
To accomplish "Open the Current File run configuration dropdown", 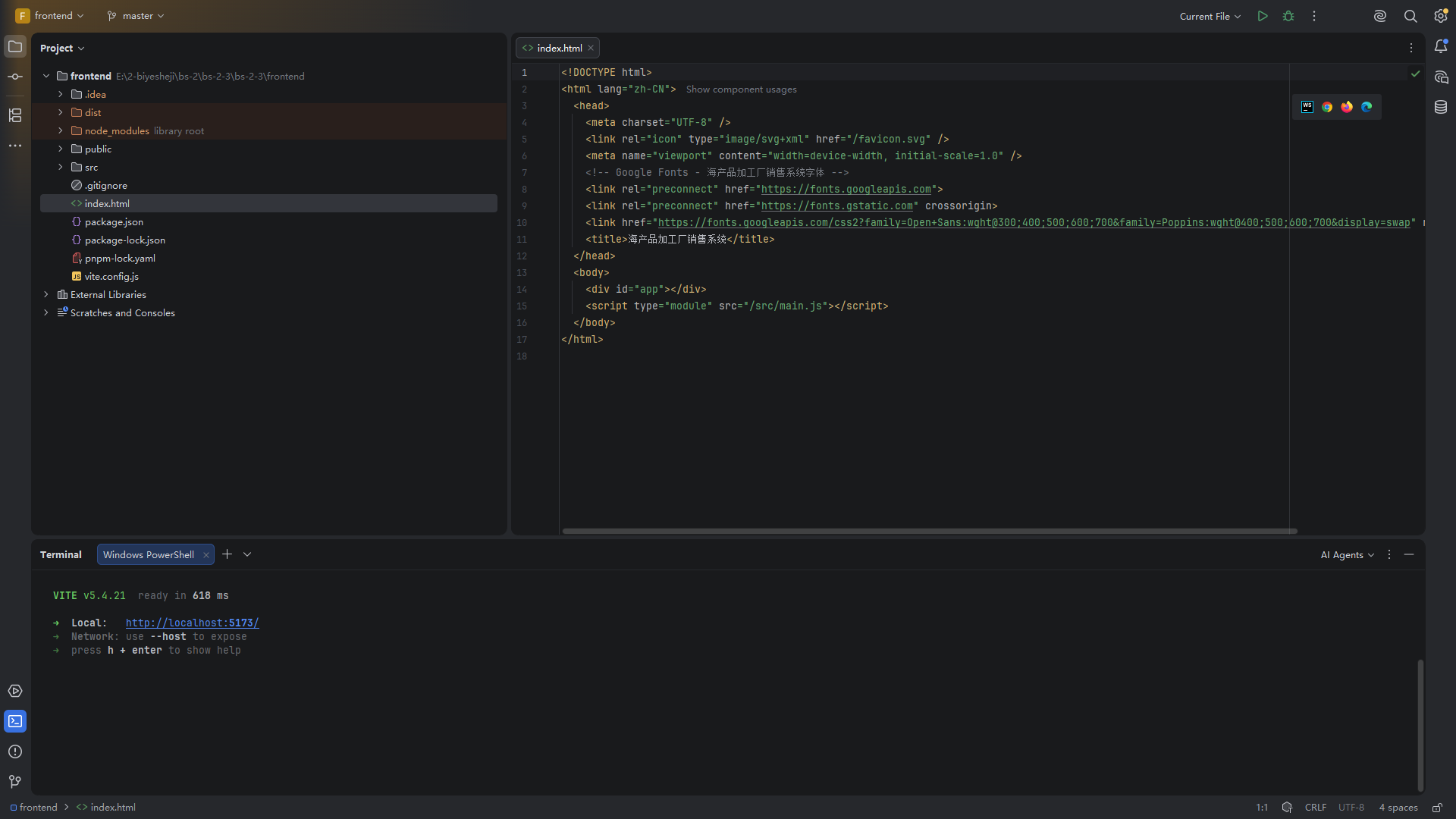I will click(1210, 16).
